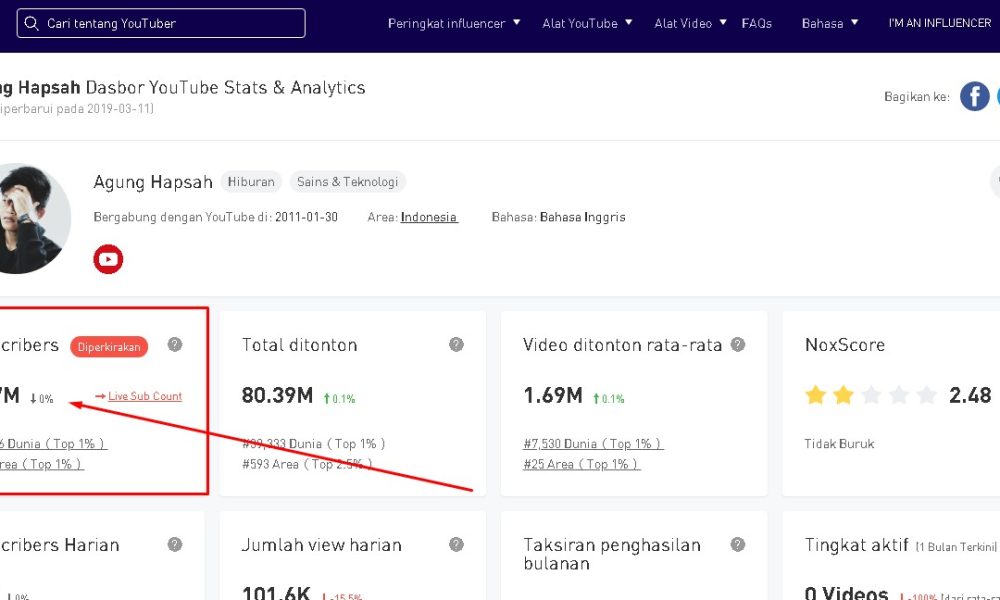Viewport: 1000px width, 600px height.
Task: Open the Live Sub Count link
Action: point(145,396)
